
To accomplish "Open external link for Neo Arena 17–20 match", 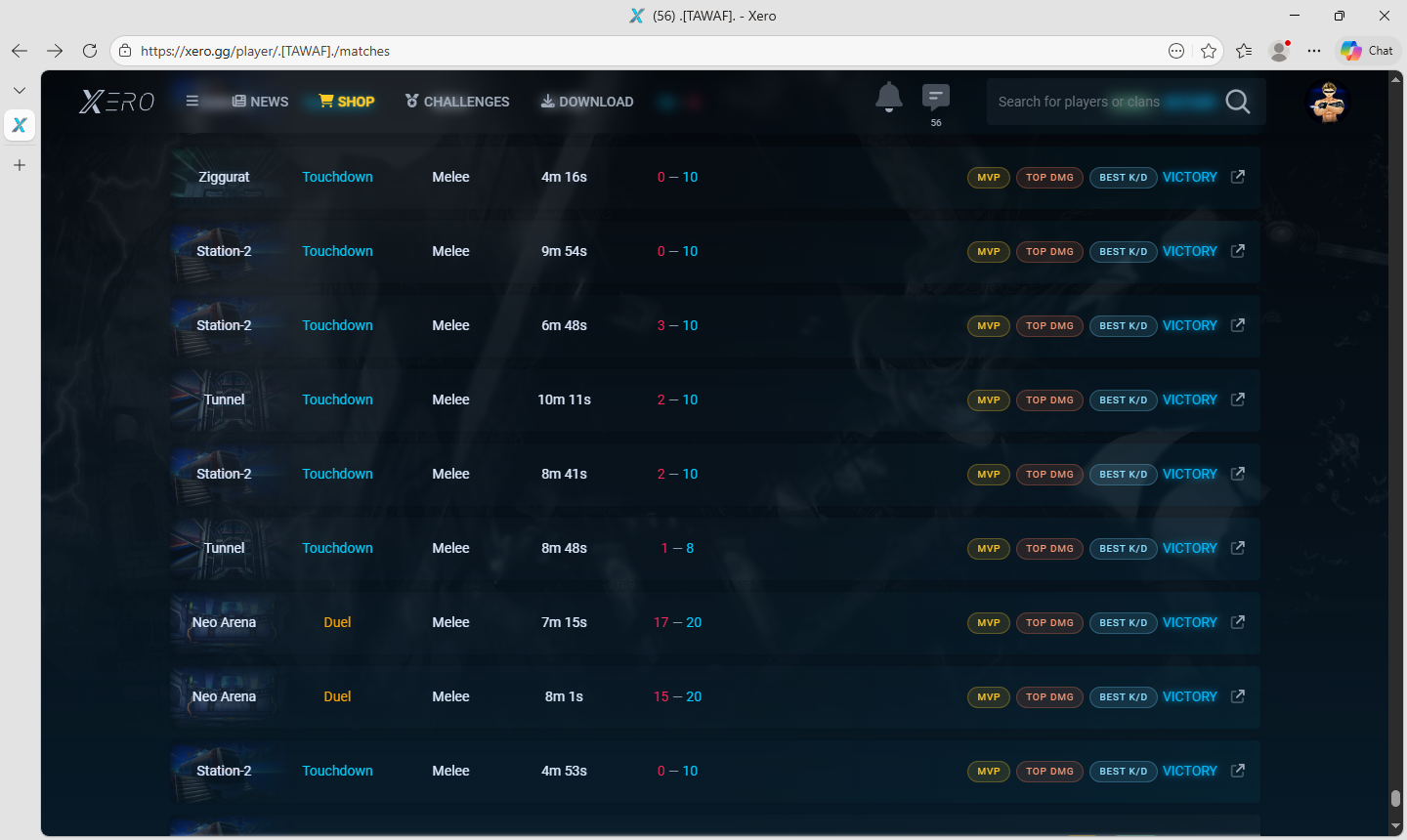I will [1238, 622].
